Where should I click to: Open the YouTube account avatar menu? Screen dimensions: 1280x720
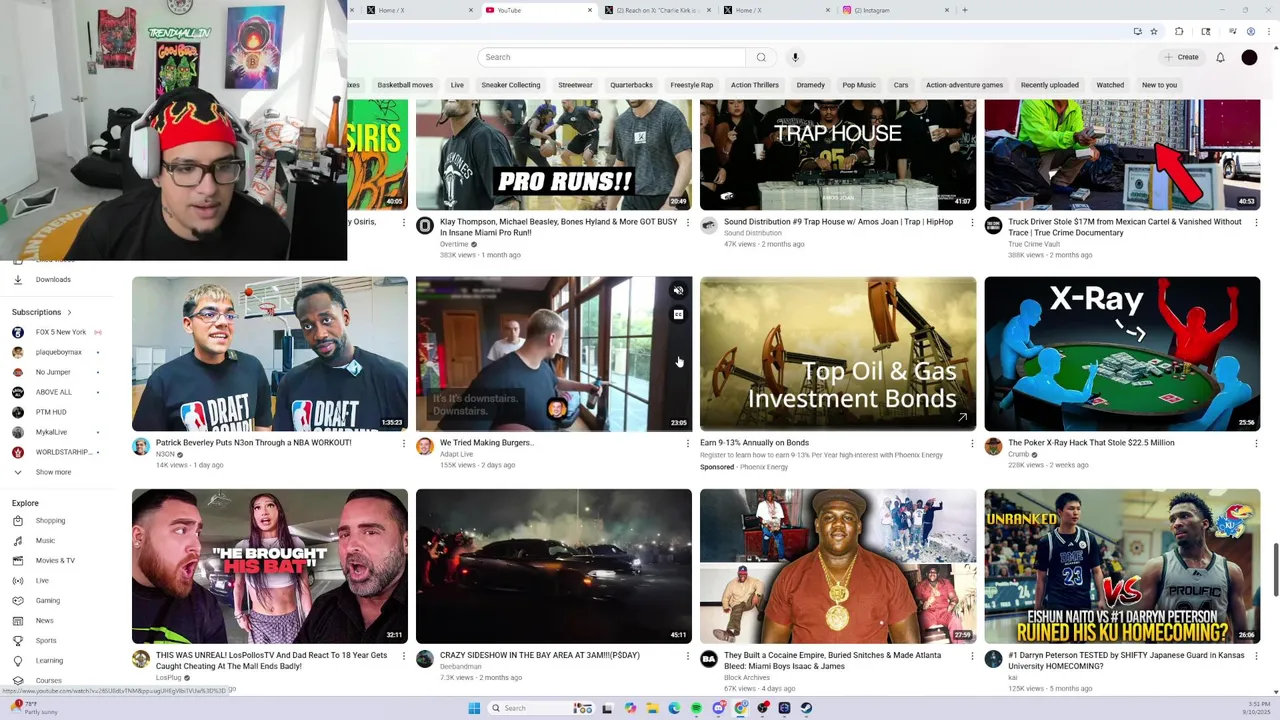coord(1249,57)
